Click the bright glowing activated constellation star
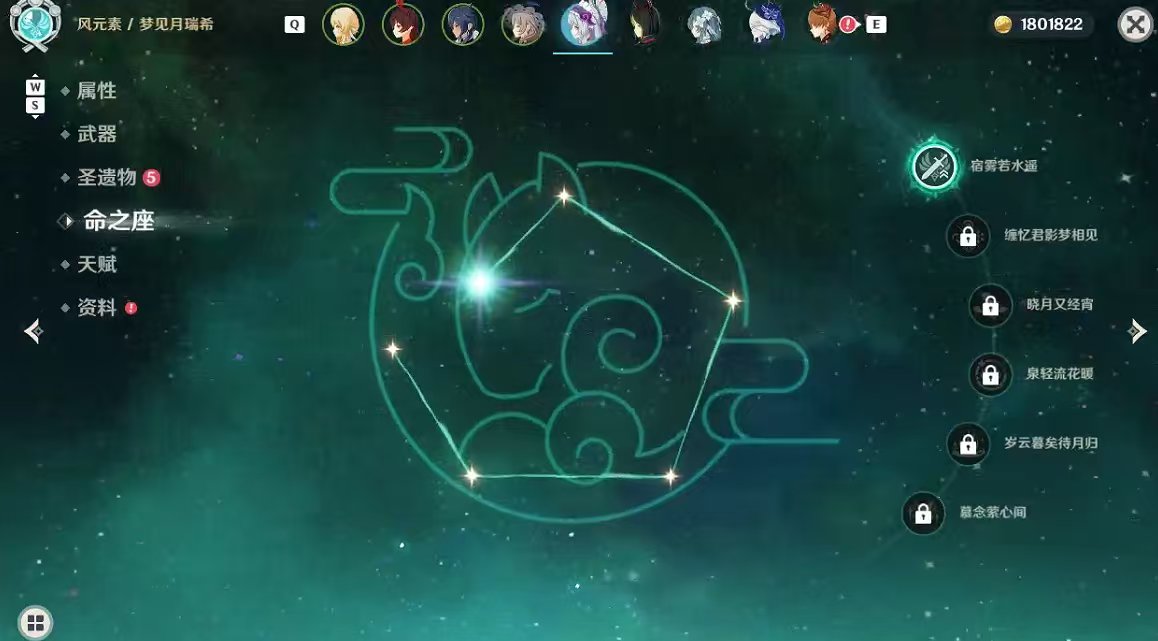The image size is (1158, 641). 480,281
